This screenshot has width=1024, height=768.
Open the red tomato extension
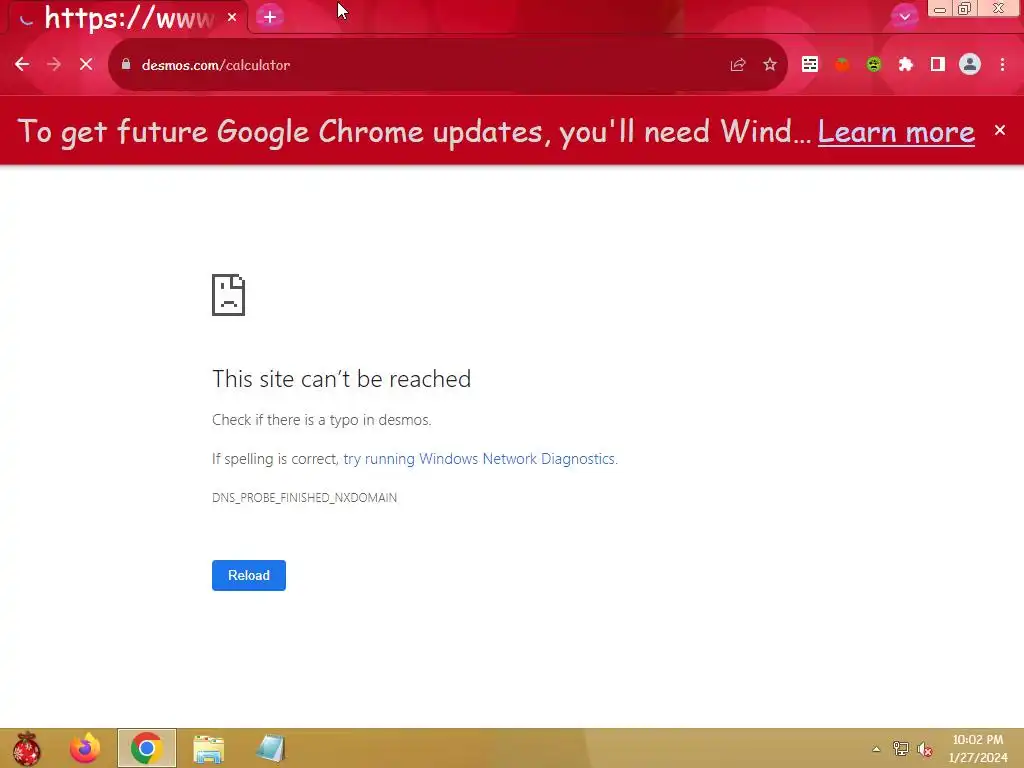(x=842, y=64)
